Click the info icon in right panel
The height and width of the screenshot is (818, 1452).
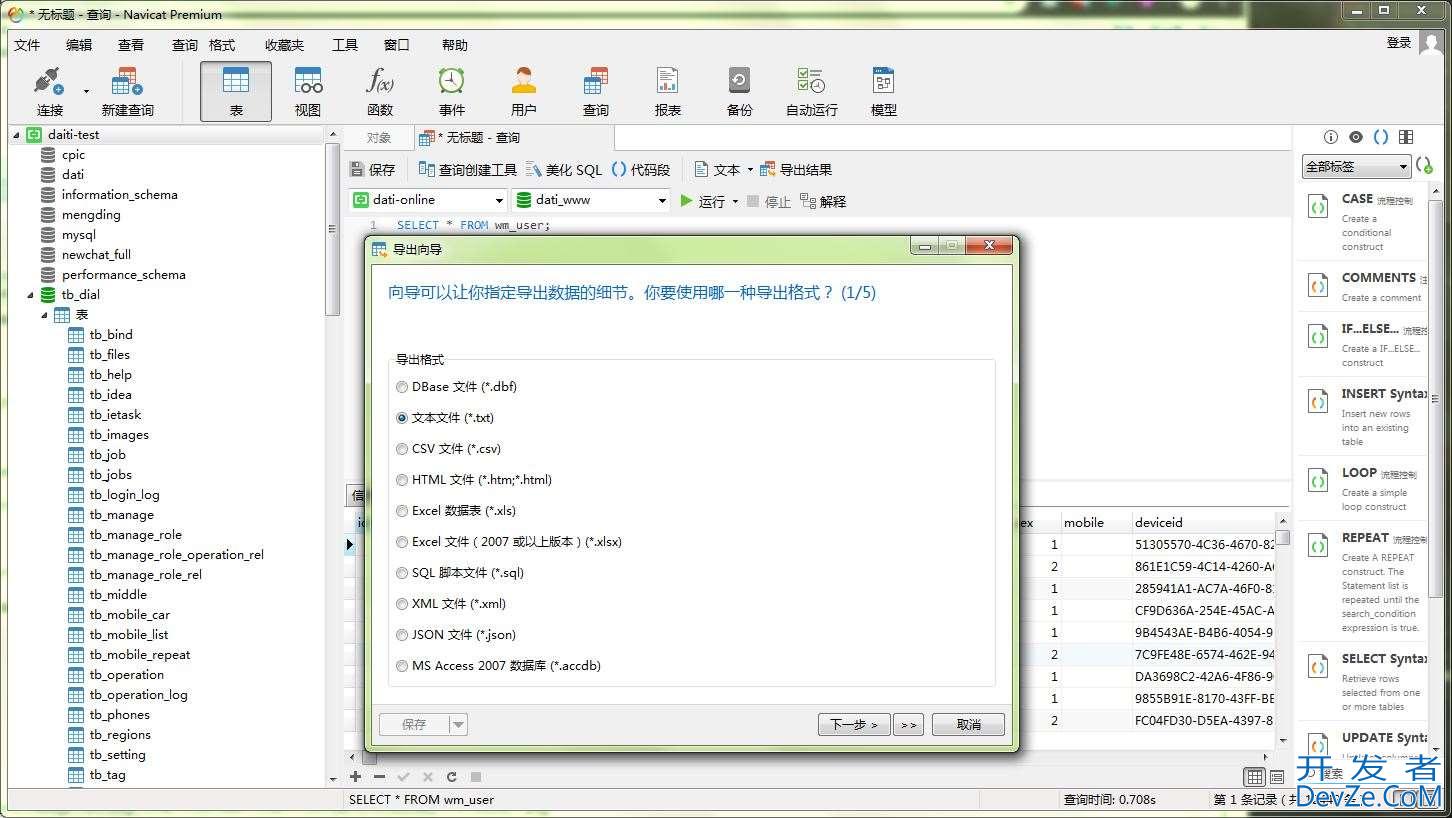click(1331, 137)
